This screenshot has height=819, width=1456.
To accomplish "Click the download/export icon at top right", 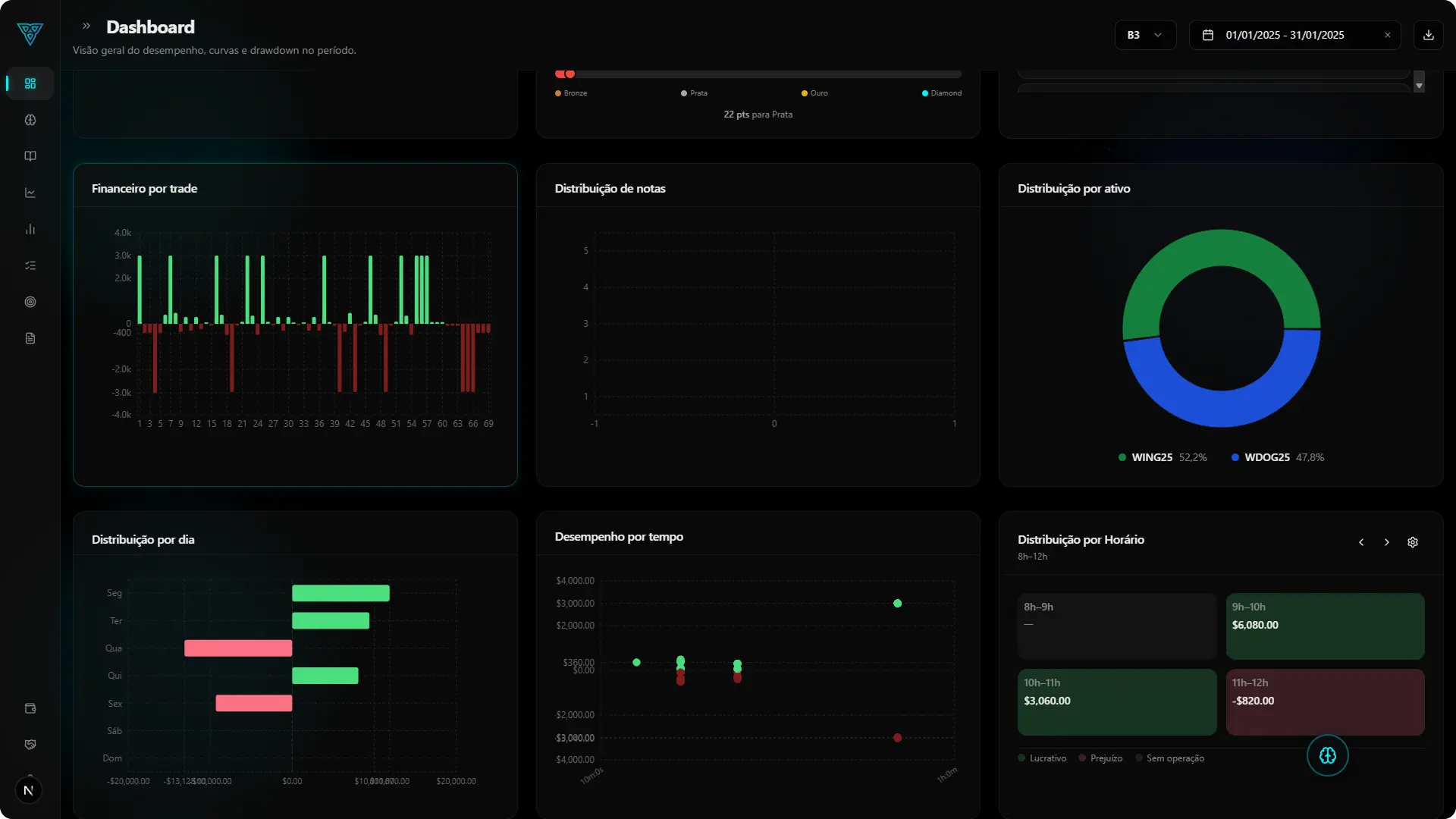I will [1429, 35].
